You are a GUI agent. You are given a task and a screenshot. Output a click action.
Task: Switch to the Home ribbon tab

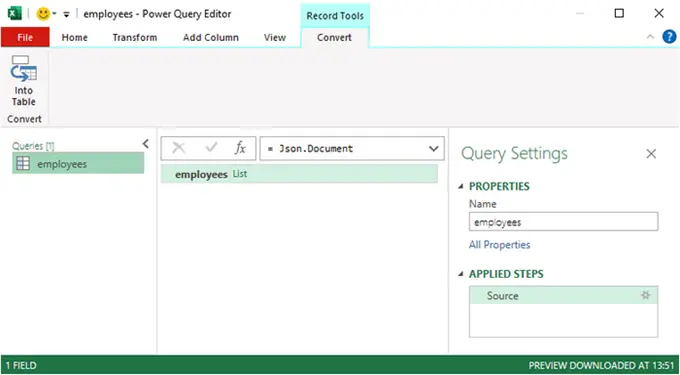(x=75, y=37)
